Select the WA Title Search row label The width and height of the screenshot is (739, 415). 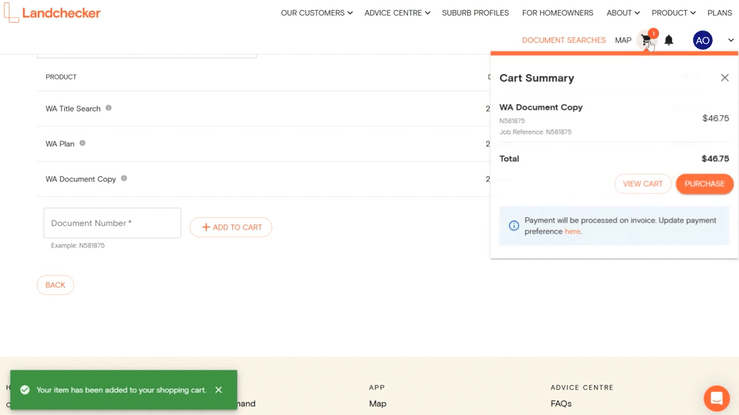[73, 109]
